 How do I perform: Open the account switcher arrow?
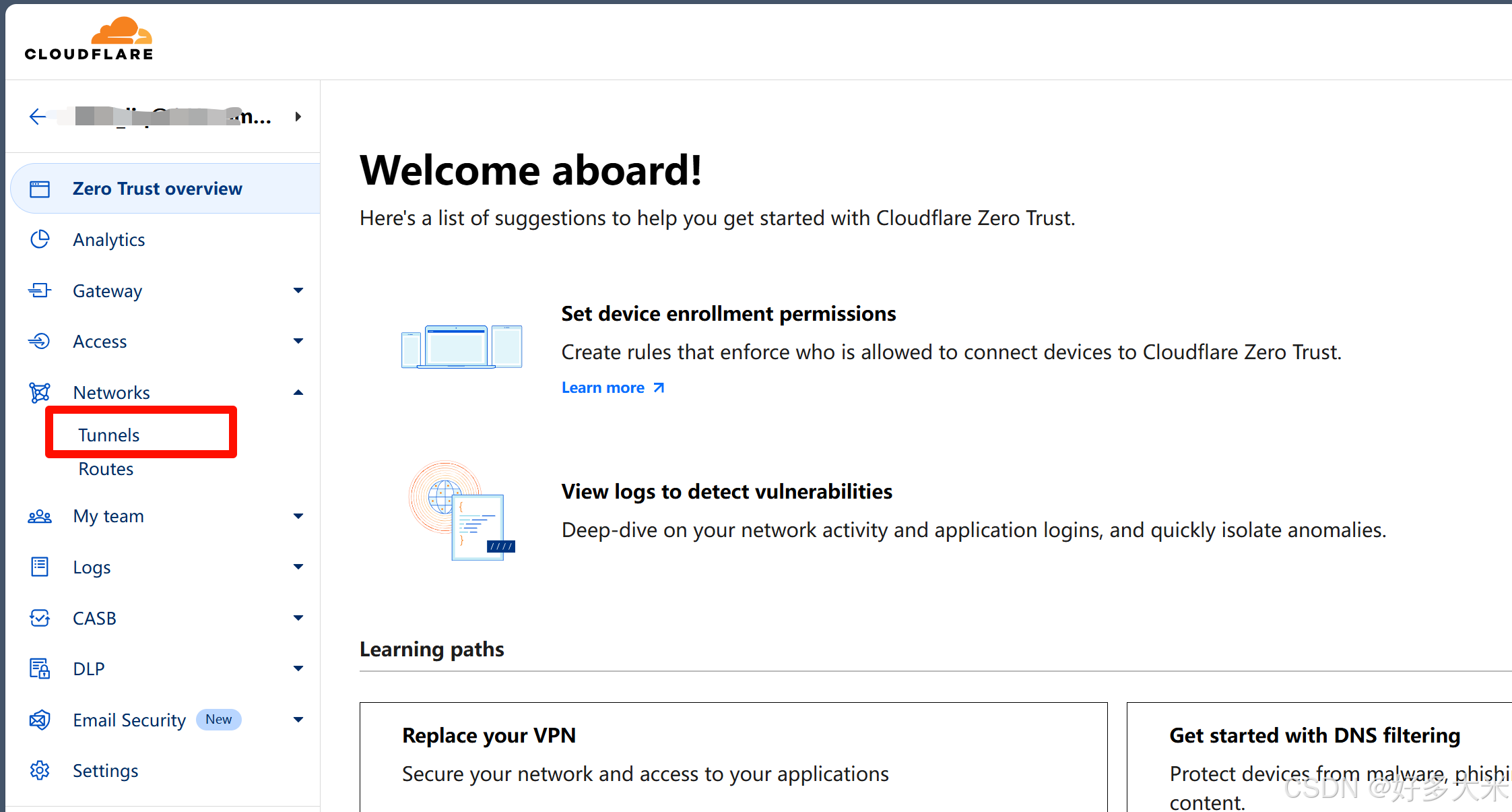pyautogui.click(x=298, y=117)
